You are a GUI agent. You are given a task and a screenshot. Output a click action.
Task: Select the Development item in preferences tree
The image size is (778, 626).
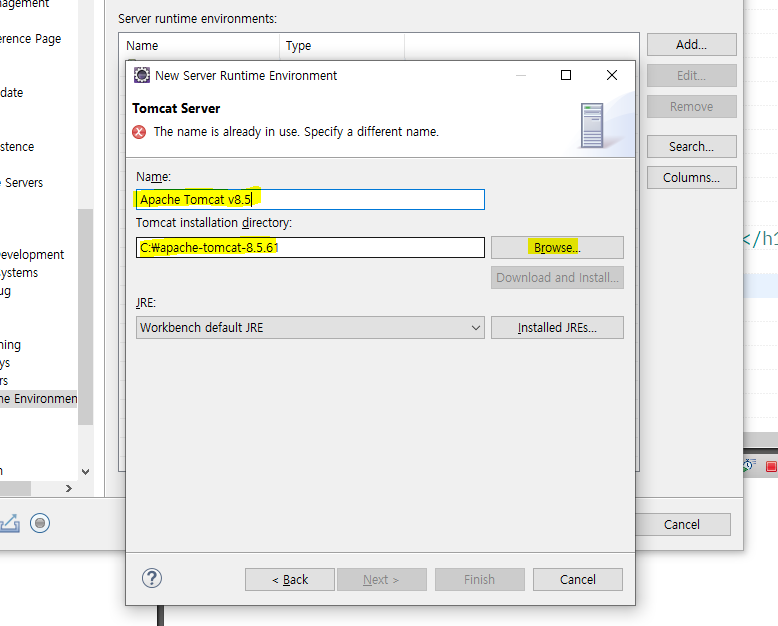tap(32, 254)
